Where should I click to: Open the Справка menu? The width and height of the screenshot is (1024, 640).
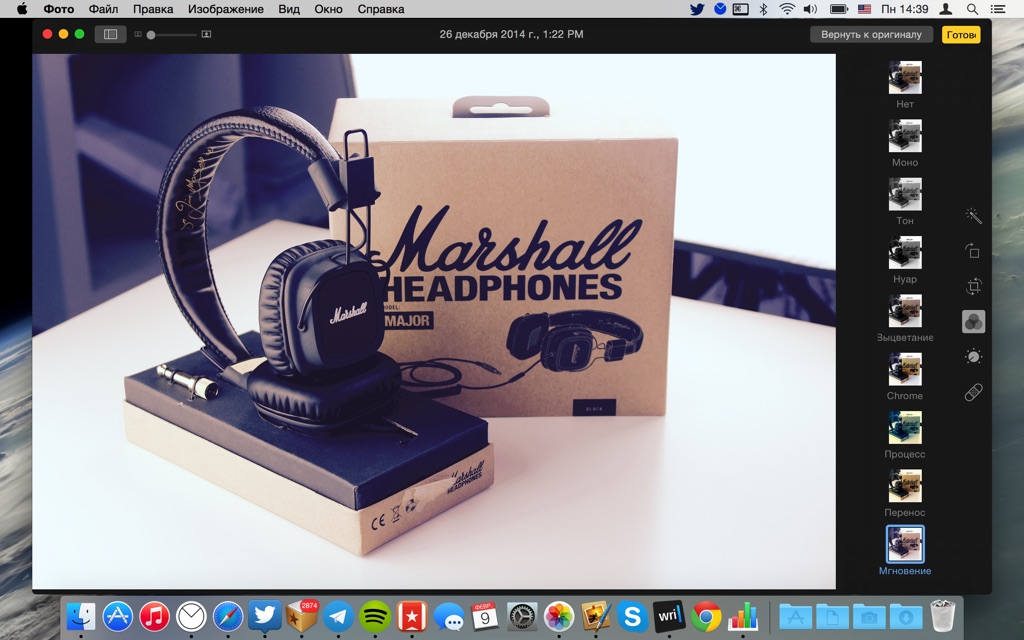point(381,9)
